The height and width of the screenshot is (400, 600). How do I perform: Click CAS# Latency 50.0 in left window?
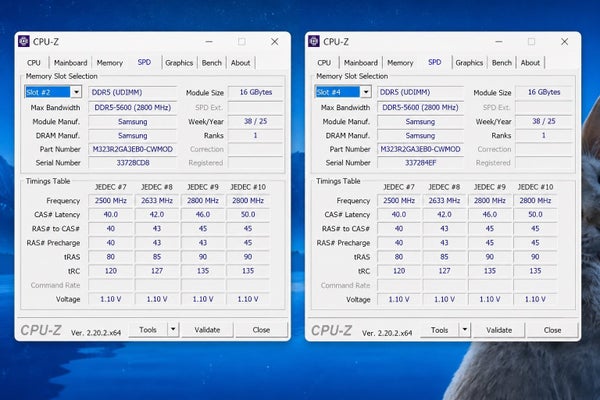(x=248, y=214)
